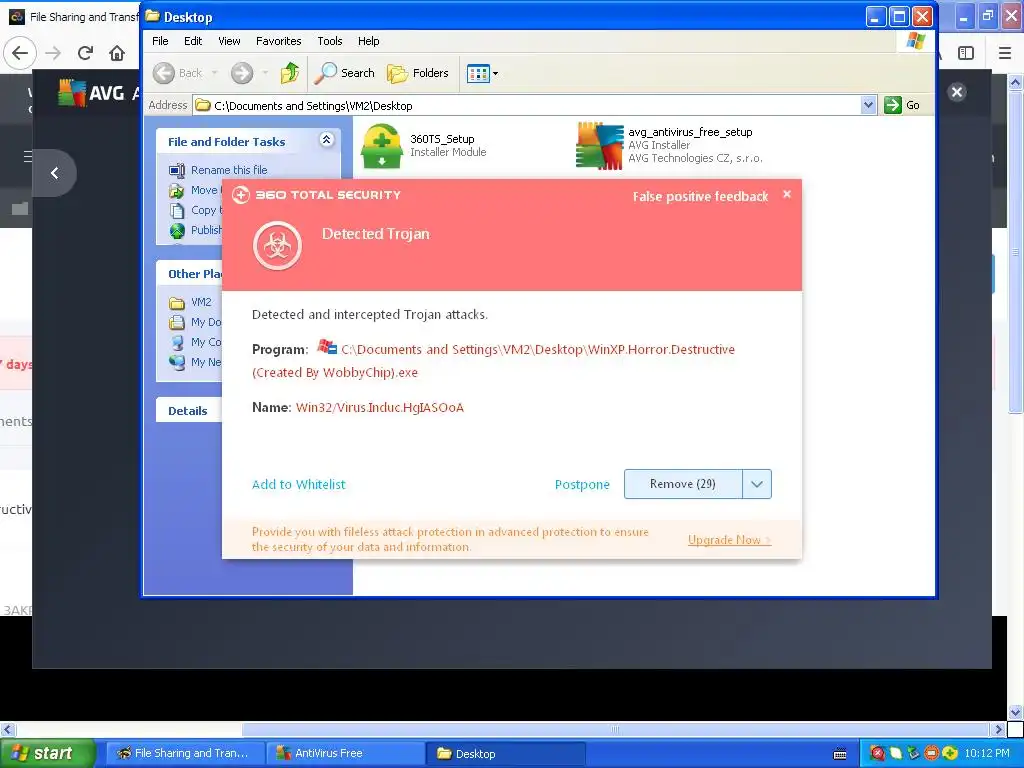Click the browser forward arrow
Viewport: 1024px width, 768px height.
[53, 53]
